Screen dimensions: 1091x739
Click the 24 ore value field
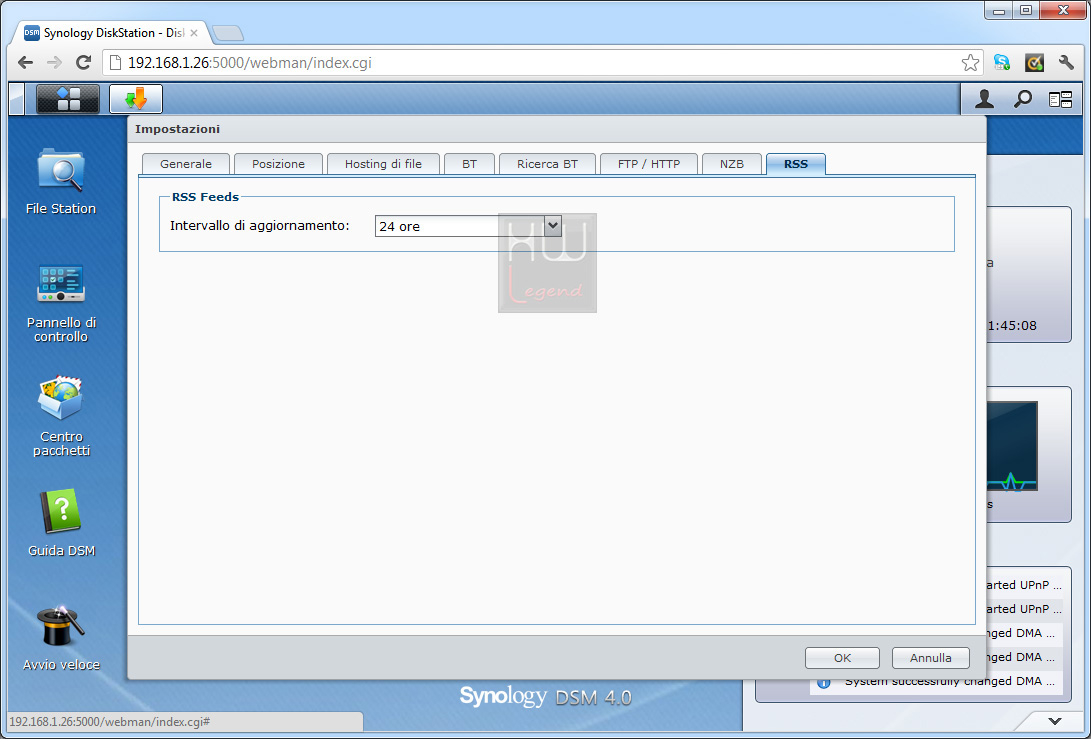coord(459,226)
